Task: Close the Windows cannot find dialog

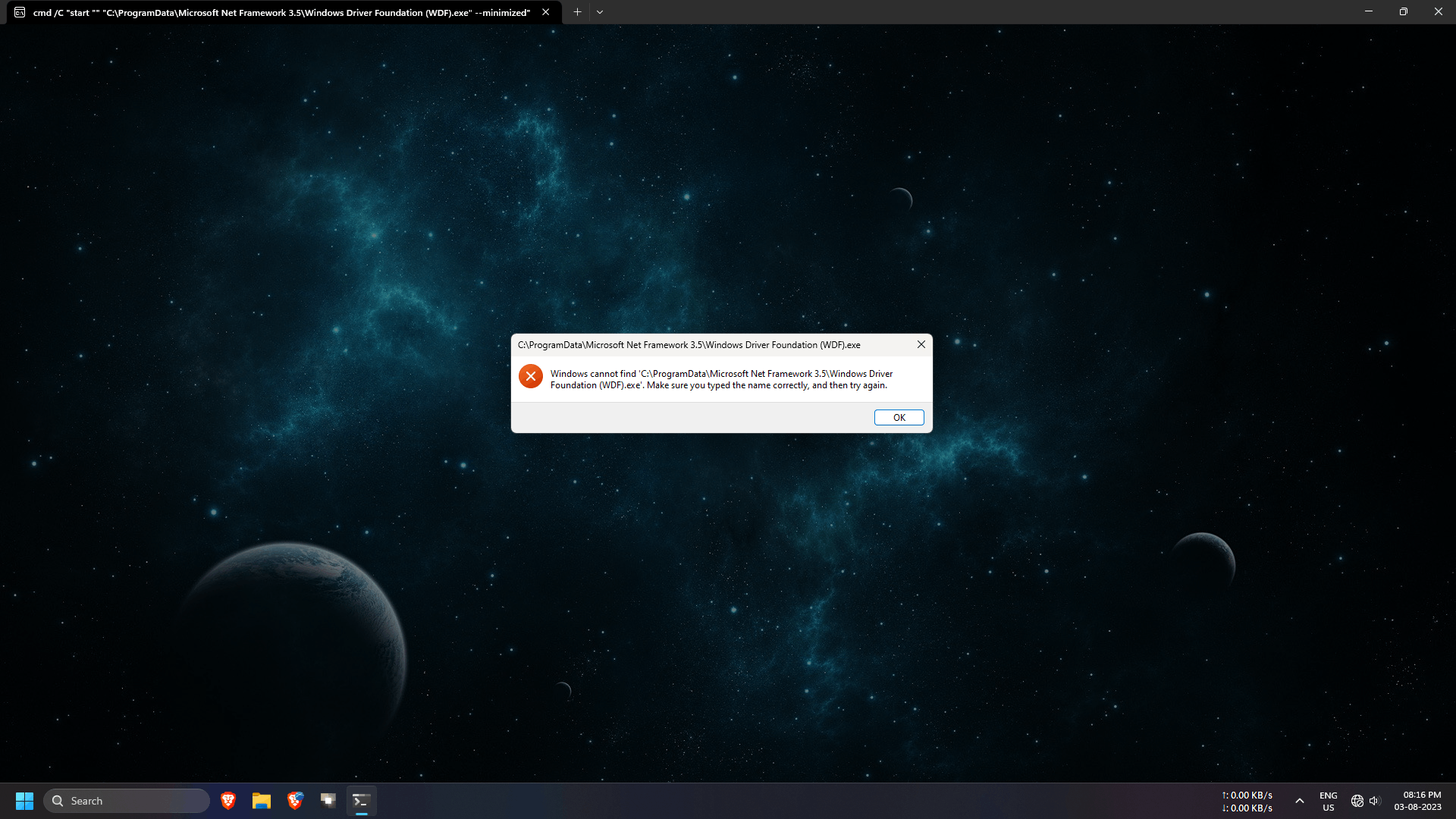Action: pyautogui.click(x=921, y=344)
